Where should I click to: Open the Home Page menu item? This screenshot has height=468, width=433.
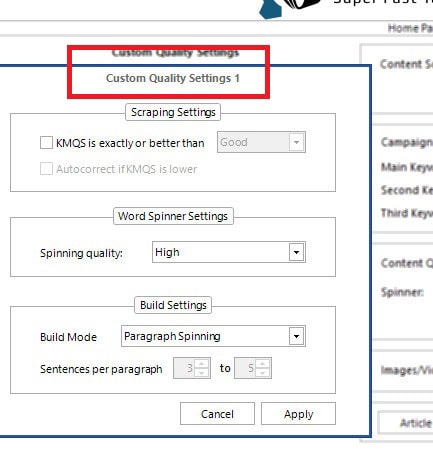(410, 28)
